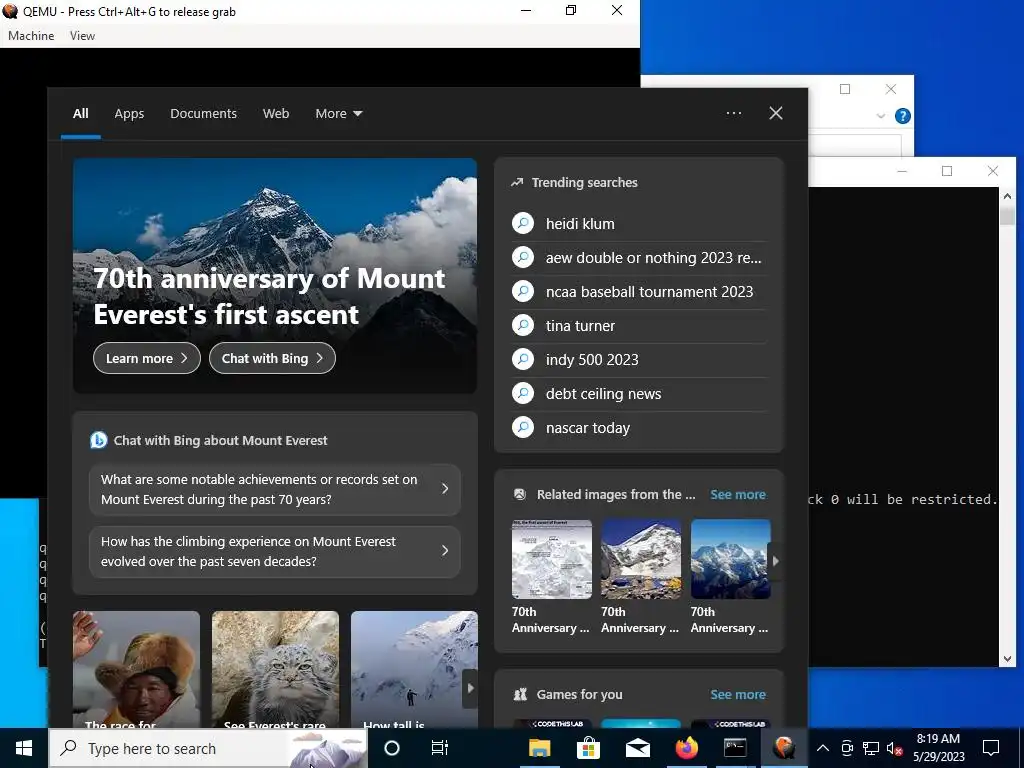1024x768 pixels.
Task: Search trending aew double or nothing 2023
Action: (x=653, y=258)
